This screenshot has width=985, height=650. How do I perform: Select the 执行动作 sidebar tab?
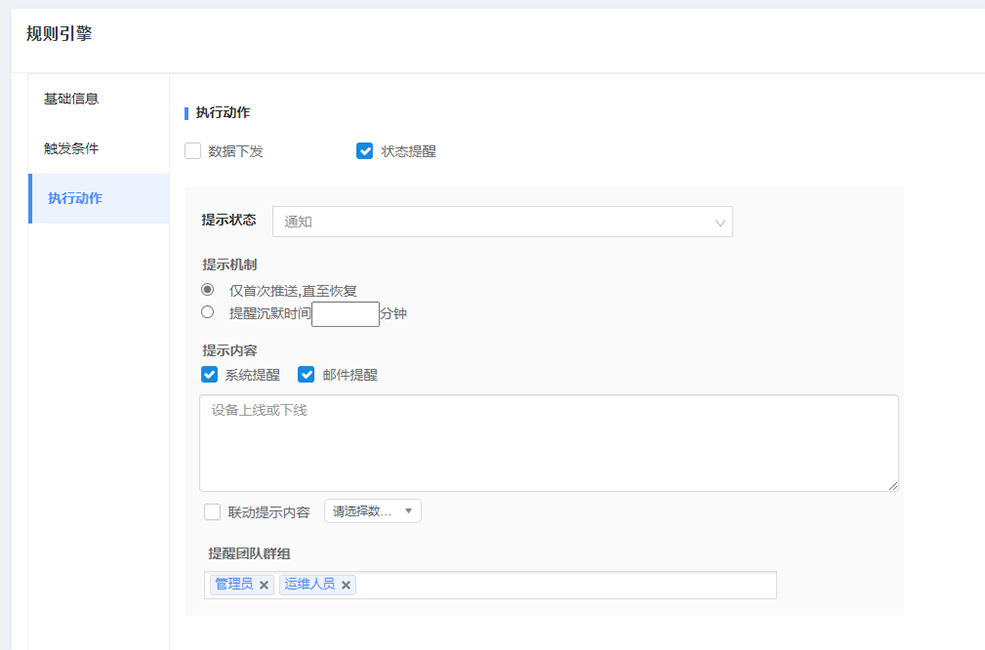click(75, 198)
